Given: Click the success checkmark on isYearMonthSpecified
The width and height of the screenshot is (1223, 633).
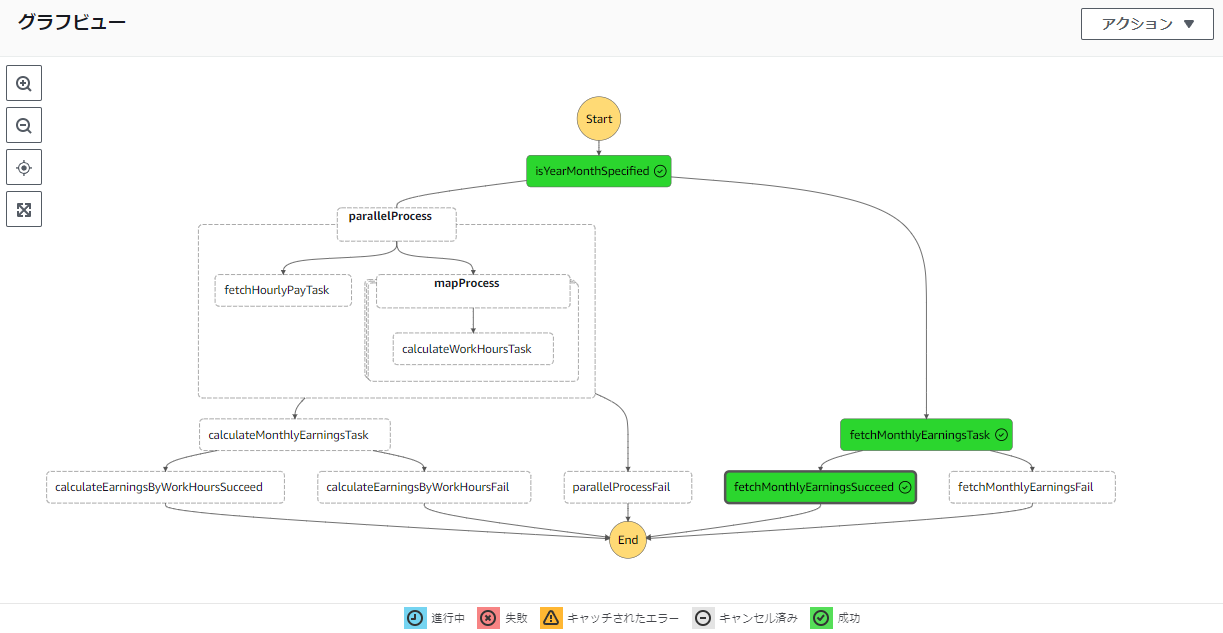Looking at the screenshot, I should (x=660, y=171).
